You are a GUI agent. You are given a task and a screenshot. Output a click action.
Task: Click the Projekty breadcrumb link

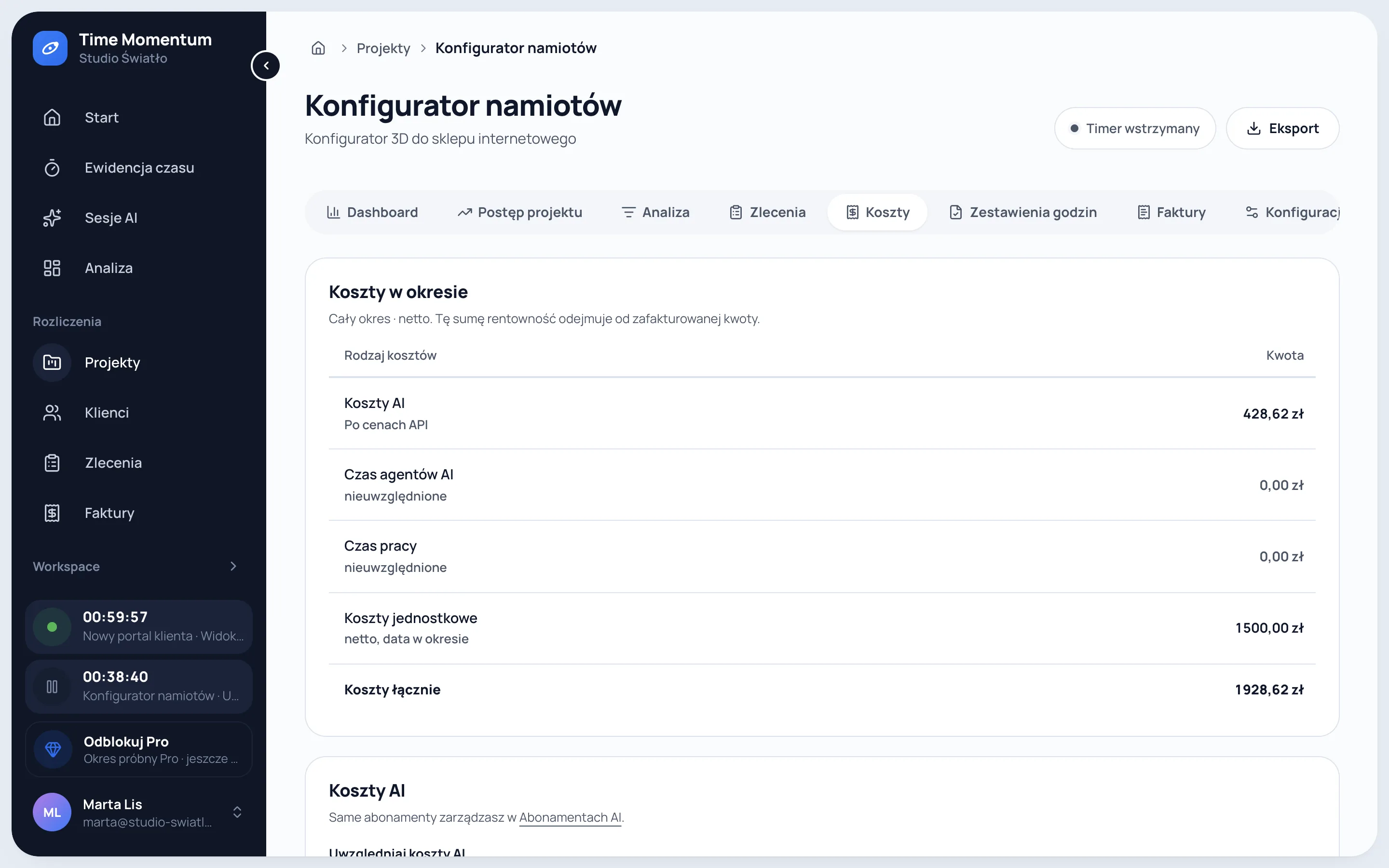click(x=383, y=48)
